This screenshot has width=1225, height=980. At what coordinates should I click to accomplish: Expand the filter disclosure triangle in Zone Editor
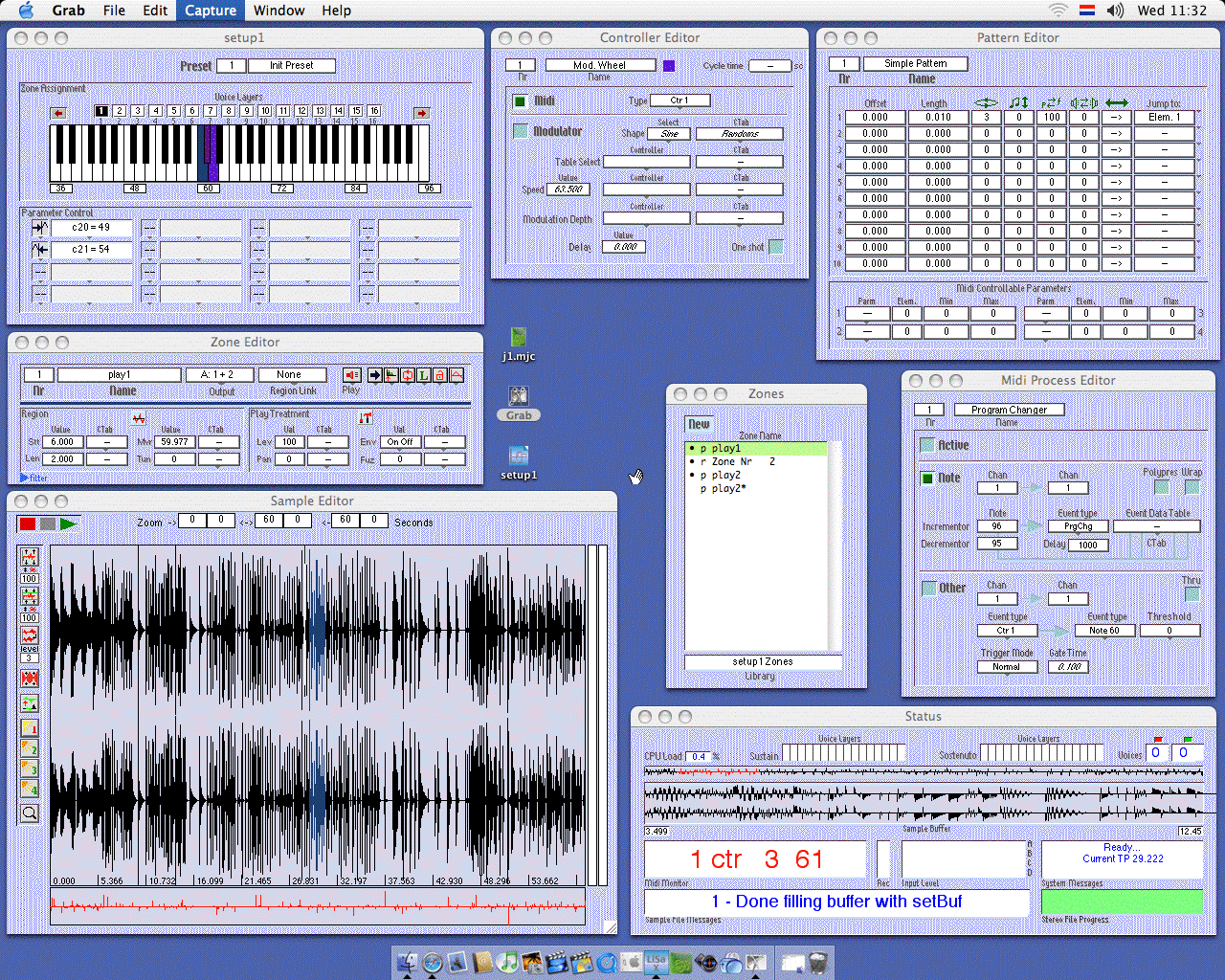pyautogui.click(x=25, y=478)
